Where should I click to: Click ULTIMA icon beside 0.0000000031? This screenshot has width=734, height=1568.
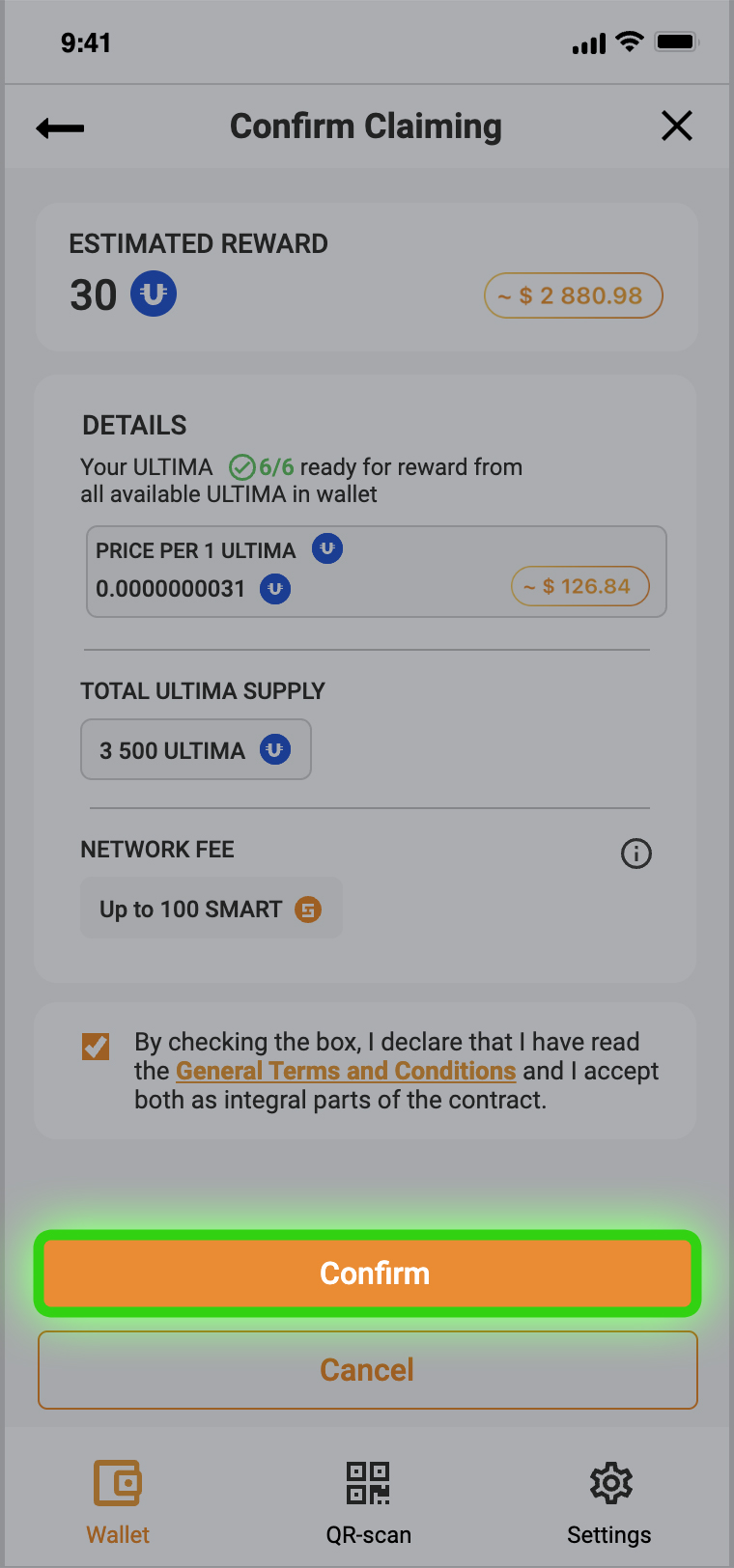point(275,588)
